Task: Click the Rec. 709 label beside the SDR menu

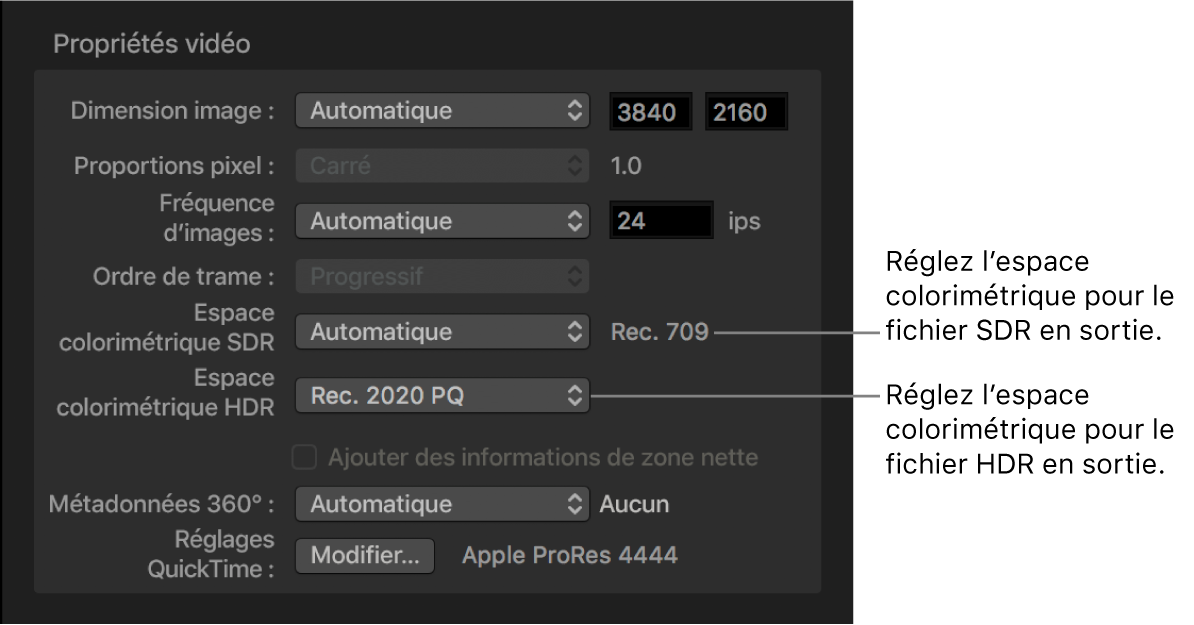Action: tap(660, 331)
